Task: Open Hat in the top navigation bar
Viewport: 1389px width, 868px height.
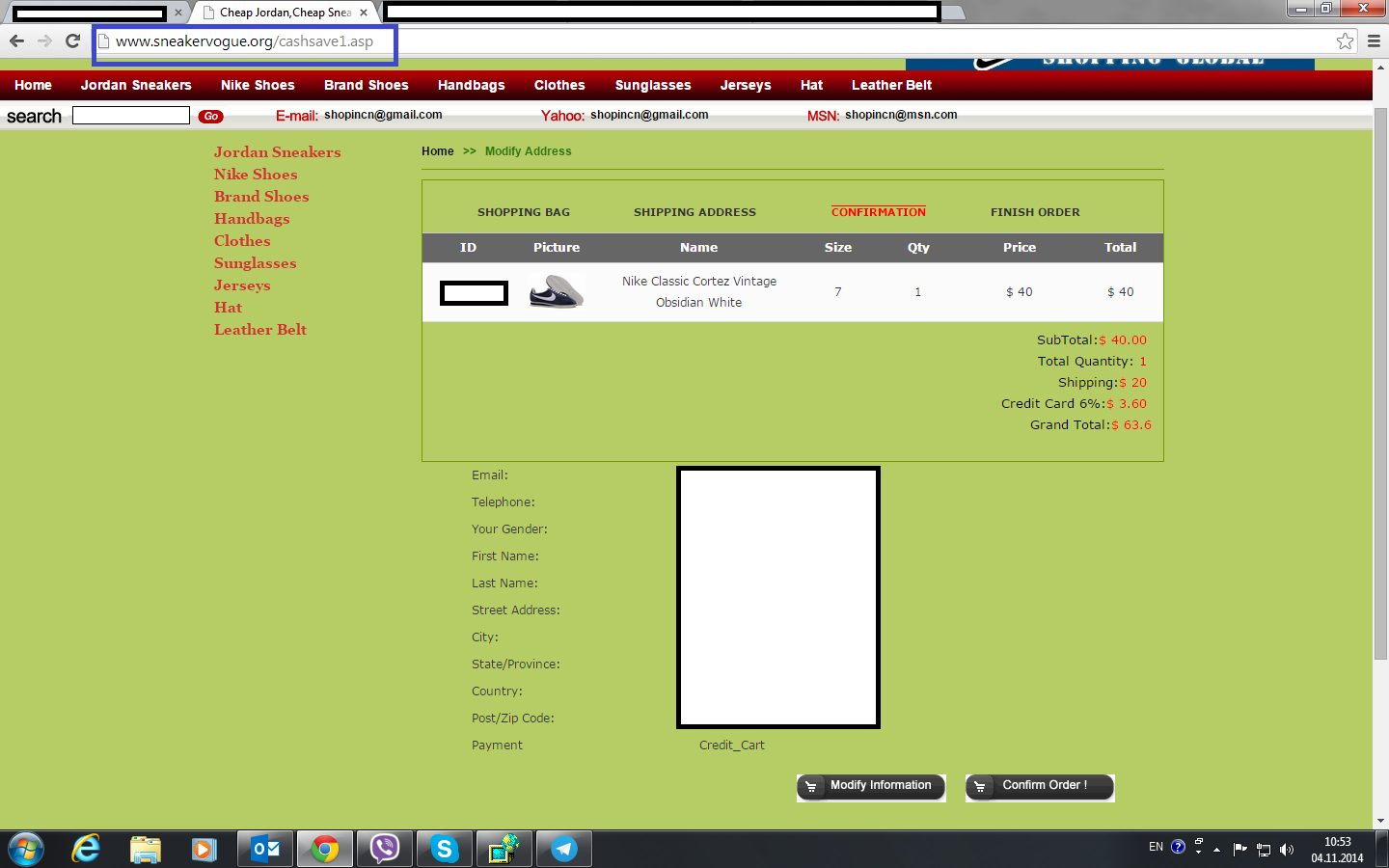Action: 811,85
